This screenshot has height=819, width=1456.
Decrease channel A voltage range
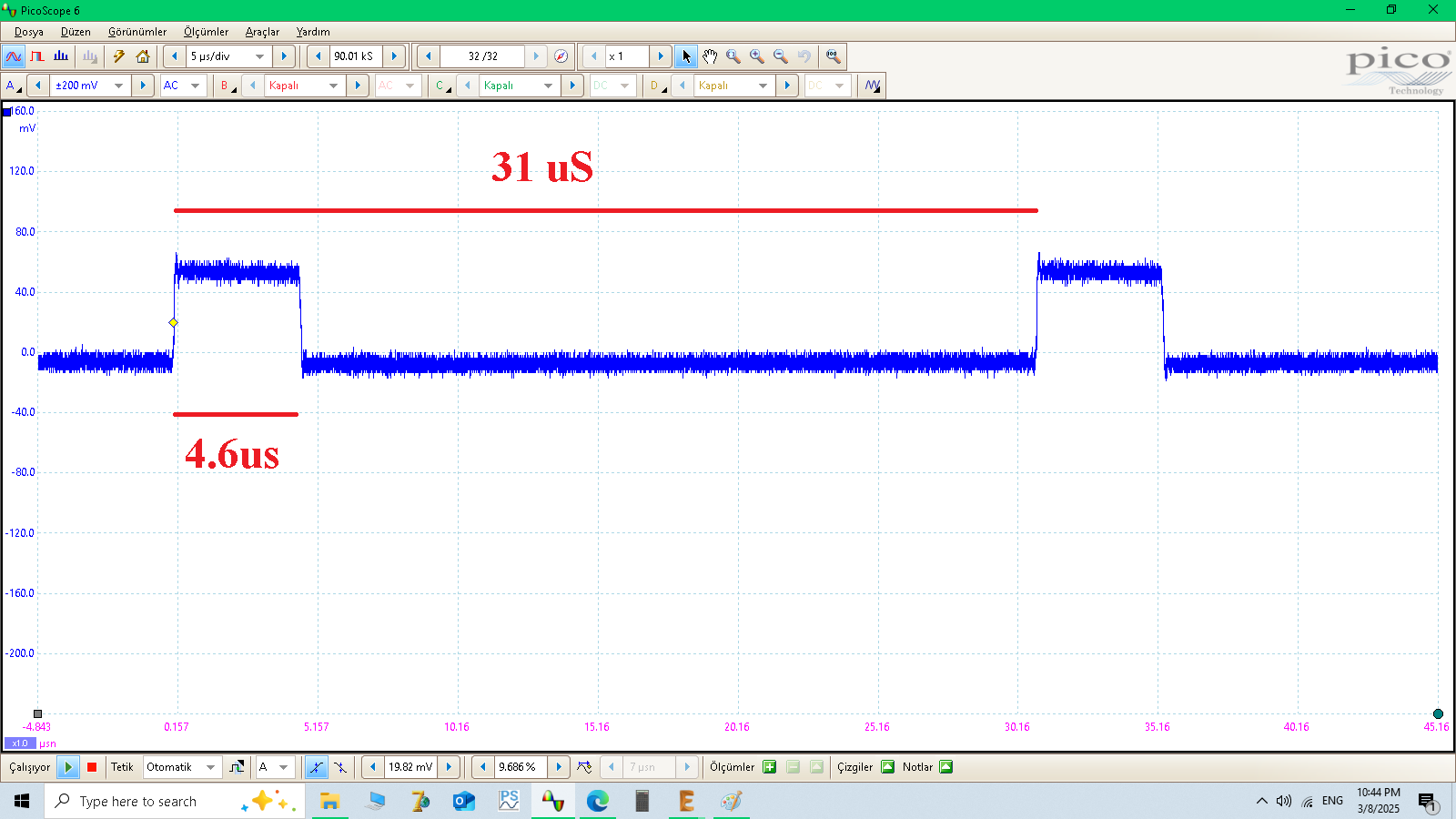click(x=38, y=86)
